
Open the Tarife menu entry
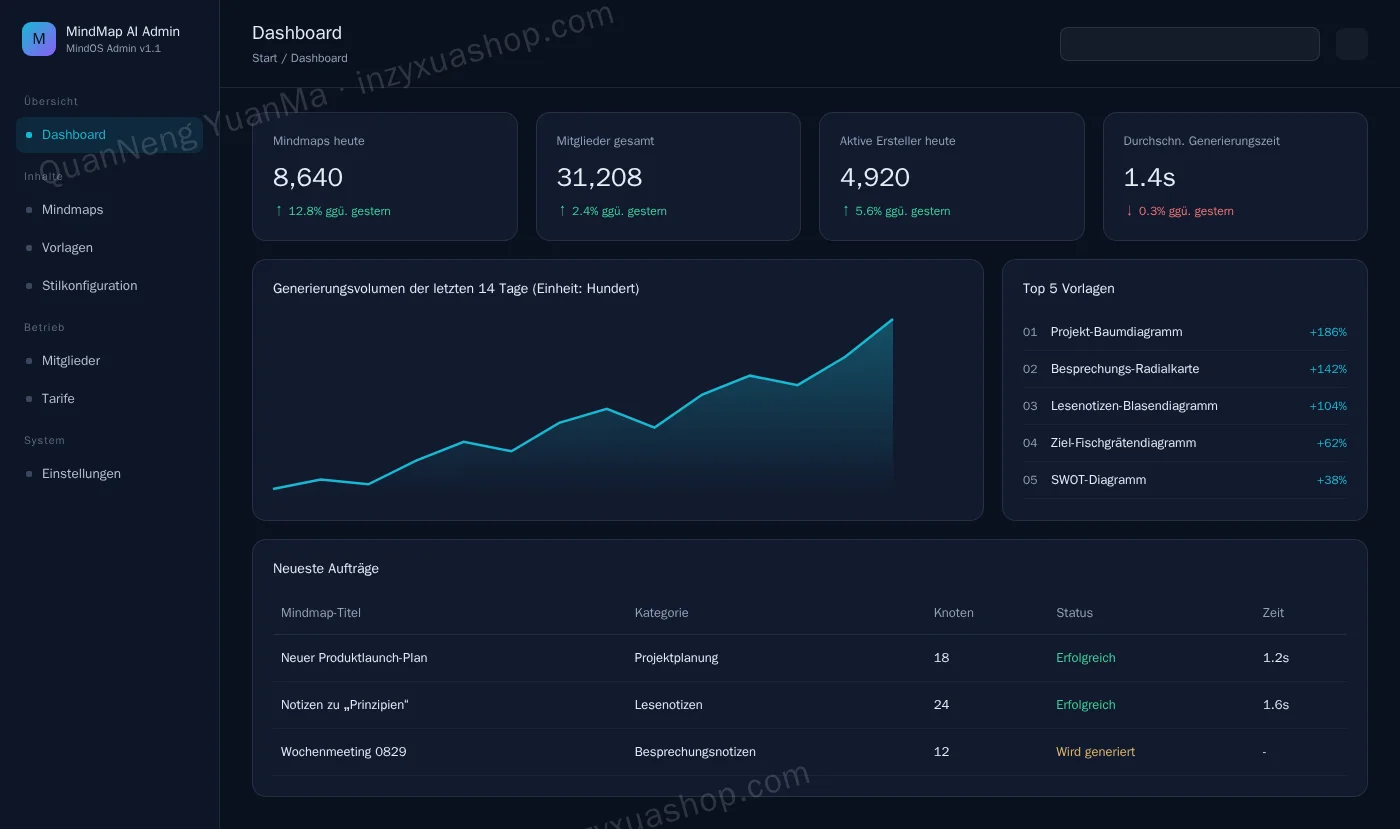pyautogui.click(x=109, y=399)
